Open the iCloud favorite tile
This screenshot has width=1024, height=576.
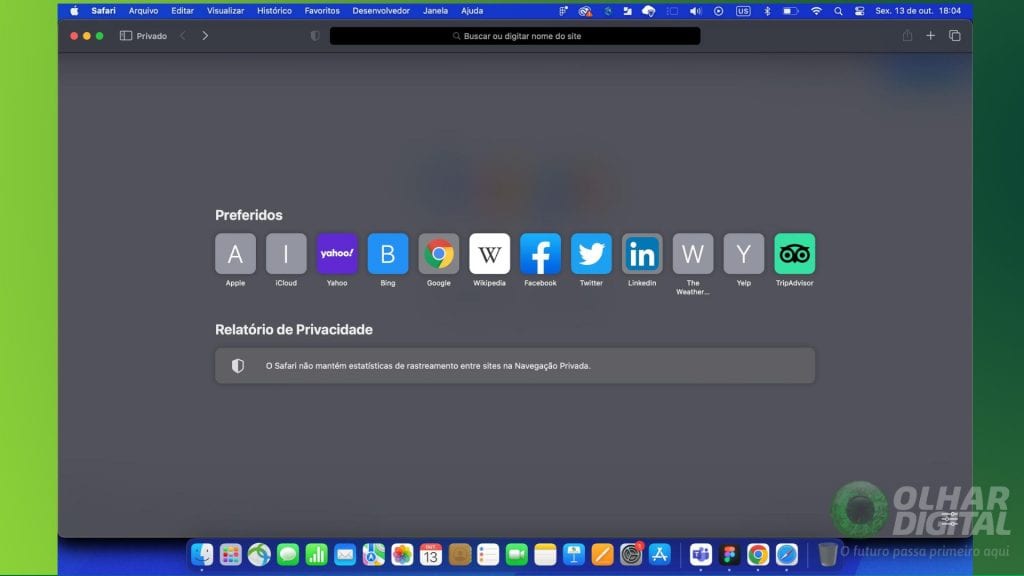click(286, 253)
